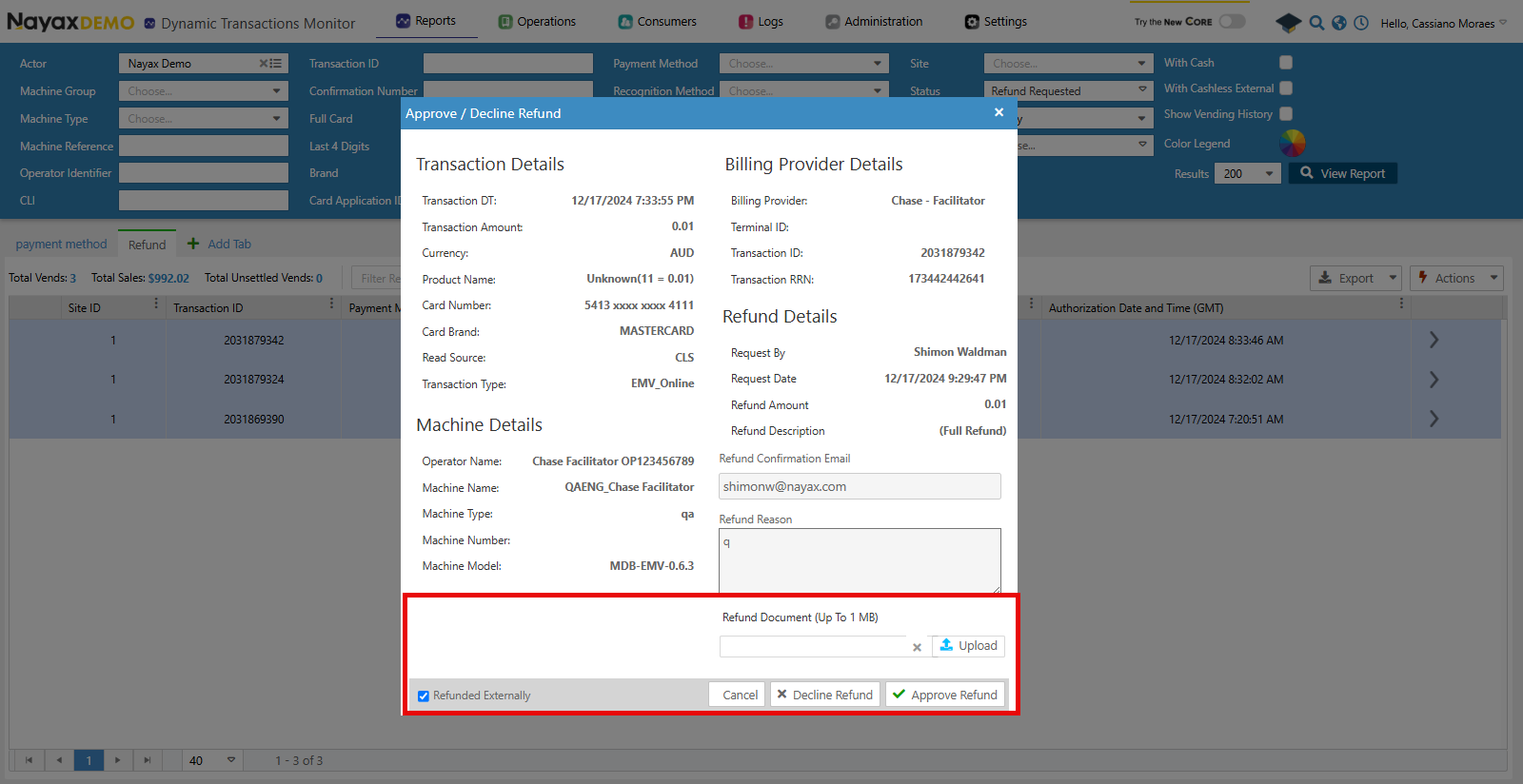Expand row of transaction 2031869390

1434,419
